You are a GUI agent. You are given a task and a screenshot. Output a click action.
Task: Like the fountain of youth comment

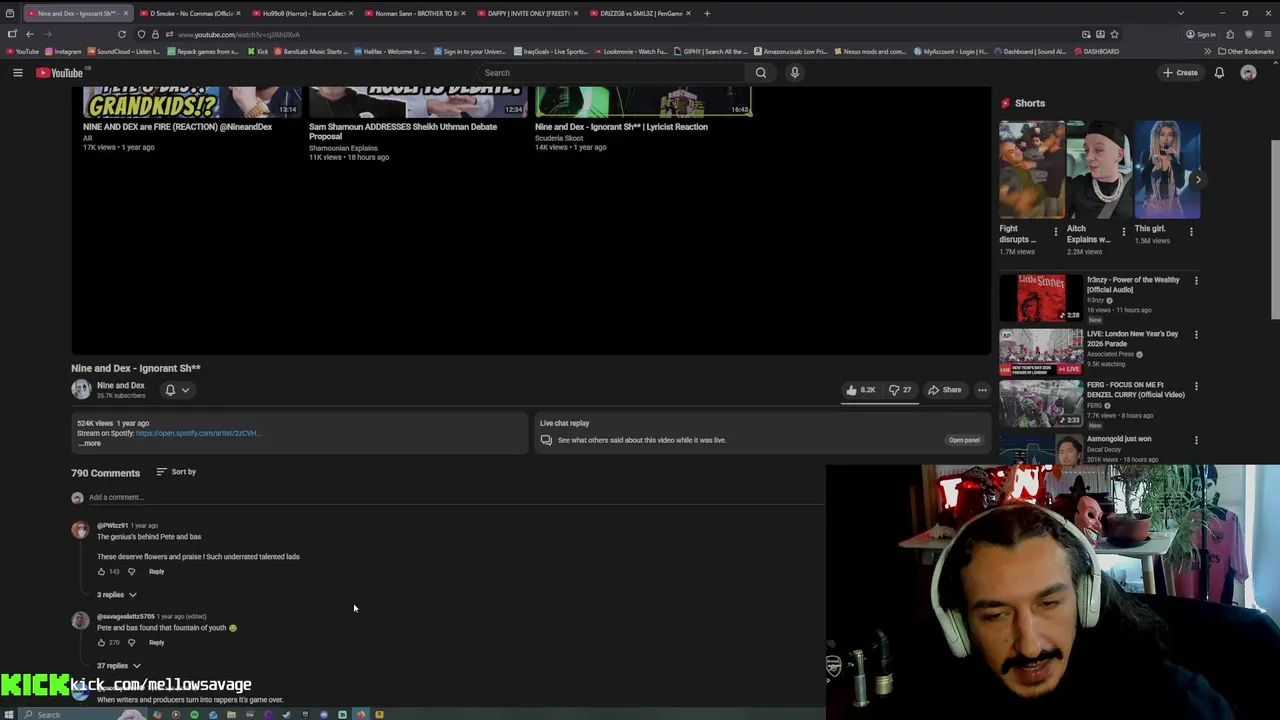click(x=101, y=643)
